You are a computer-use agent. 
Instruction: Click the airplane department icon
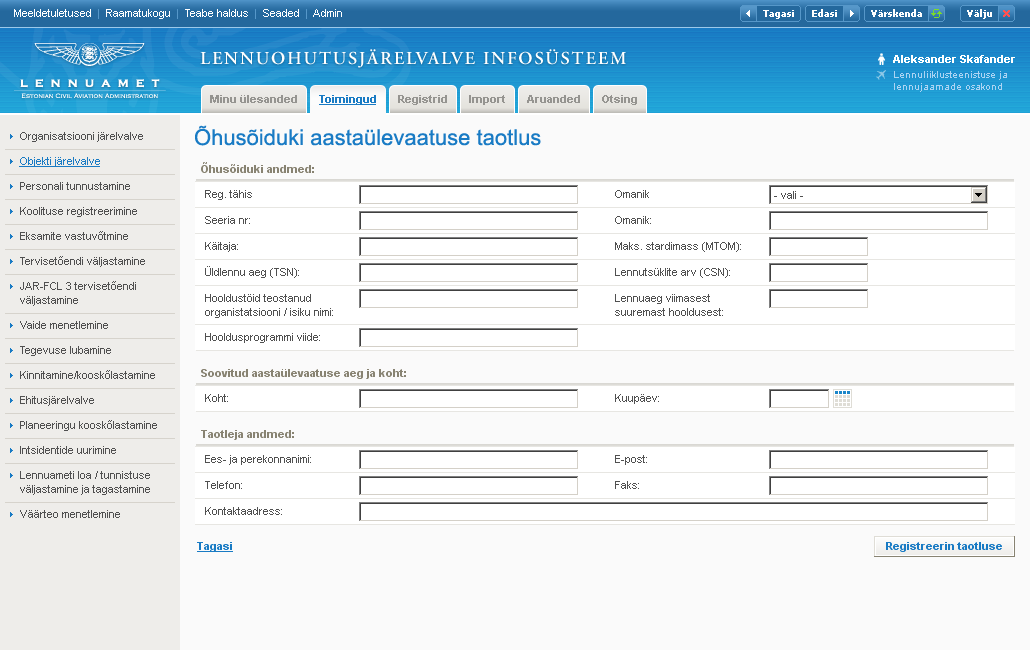click(882, 75)
